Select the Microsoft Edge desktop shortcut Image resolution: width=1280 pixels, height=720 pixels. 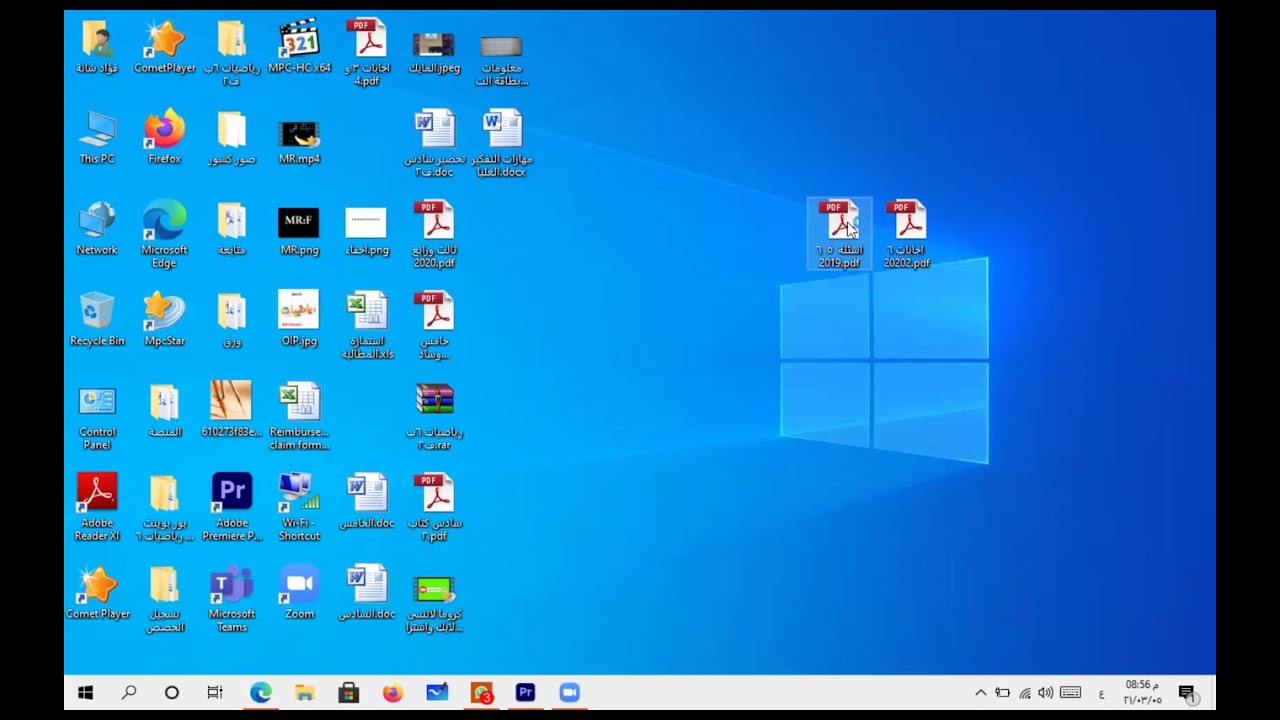164,235
